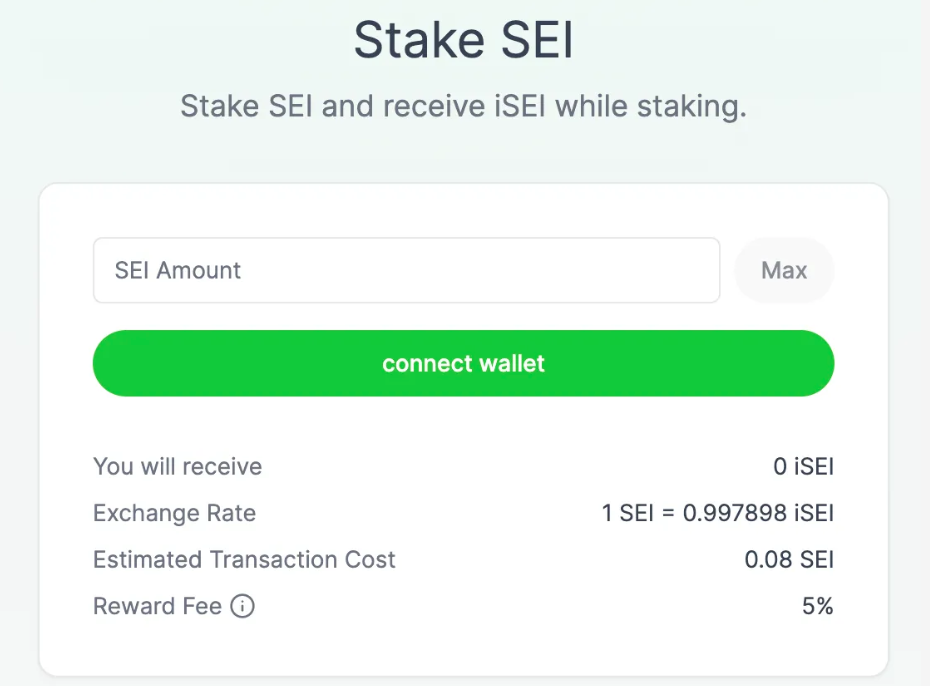Click the 5% reward fee value
930x686 pixels.
point(817,606)
